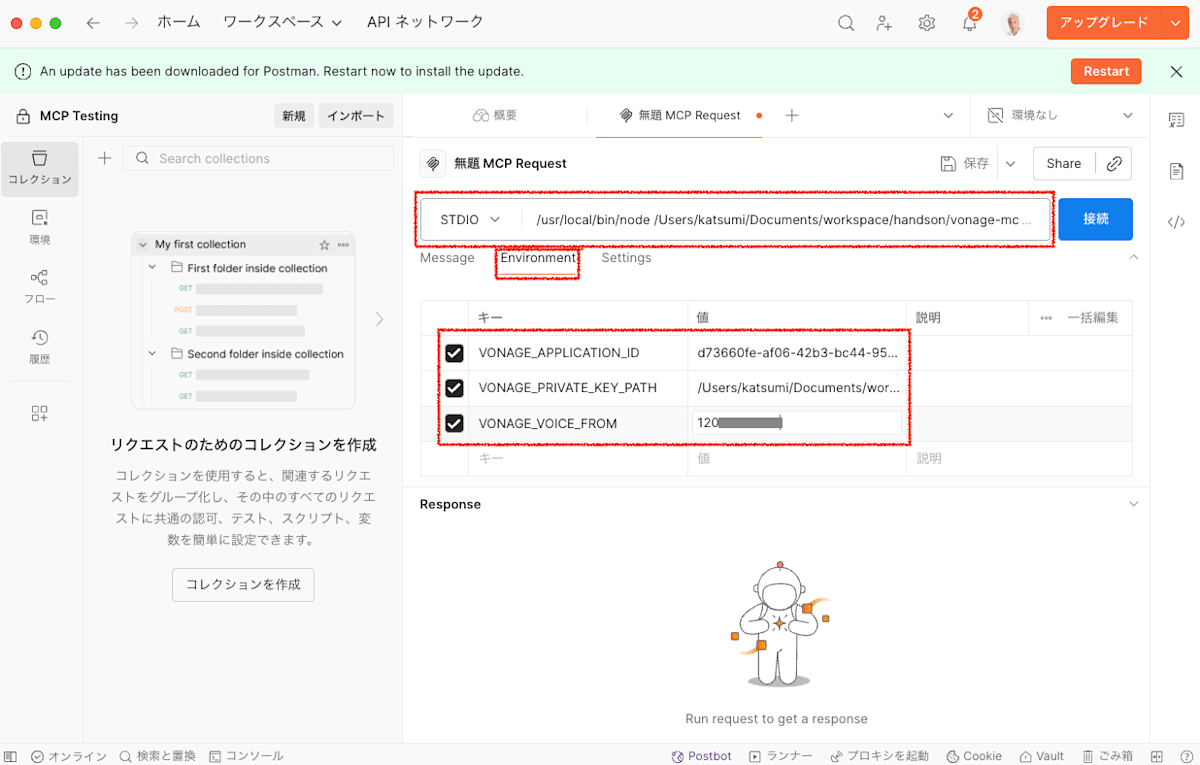1200x765 pixels.
Task: Open ランナー in the status bar
Action: click(781, 756)
